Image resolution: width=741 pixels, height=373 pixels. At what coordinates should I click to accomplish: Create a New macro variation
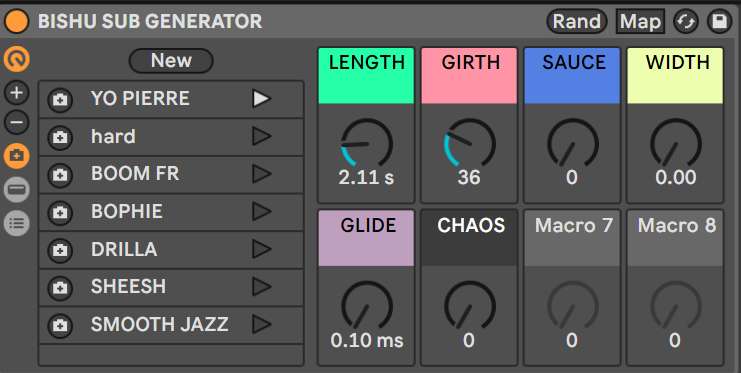171,61
